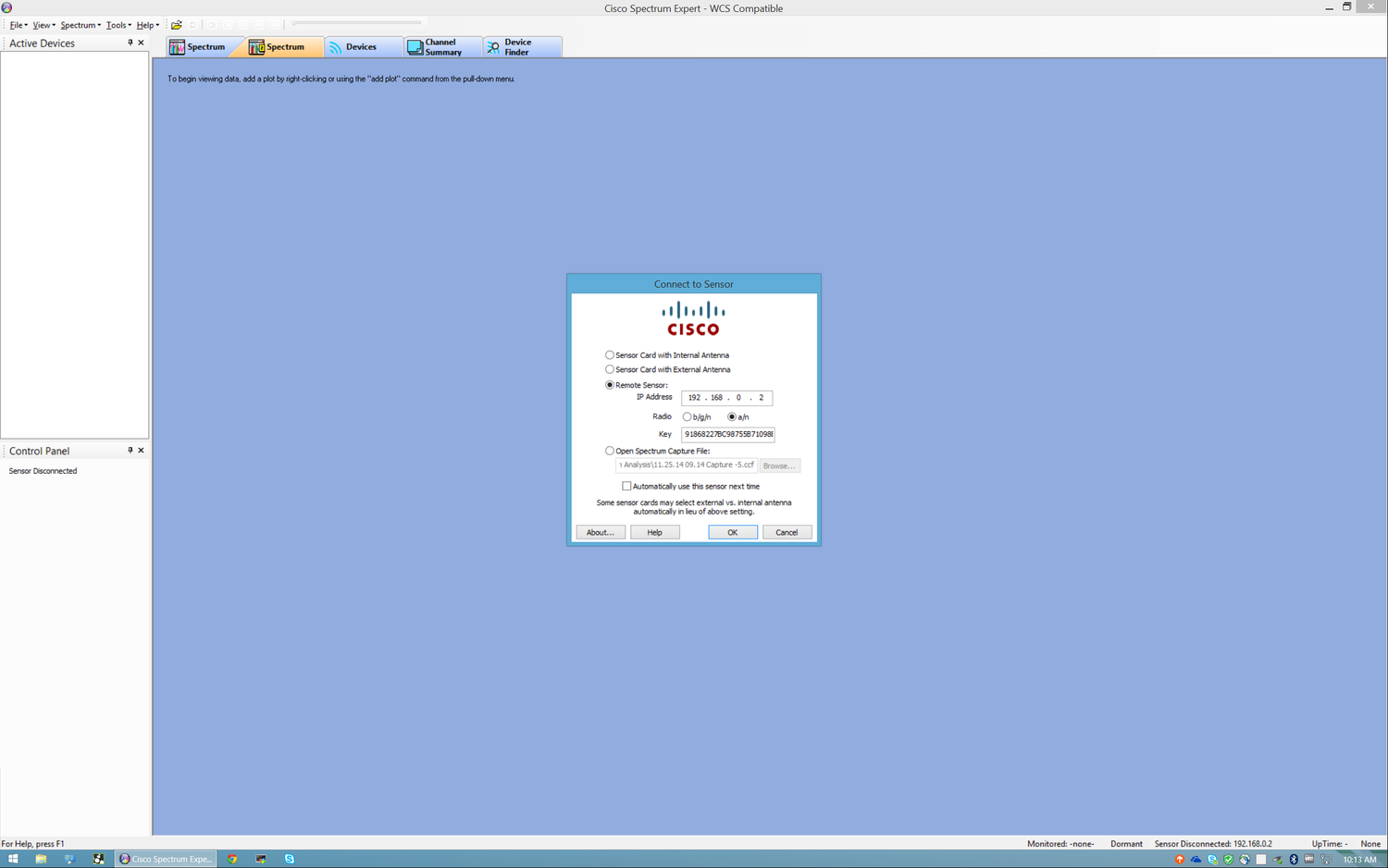Open the Spectrum menu dropdown
1388x868 pixels.
click(x=81, y=25)
